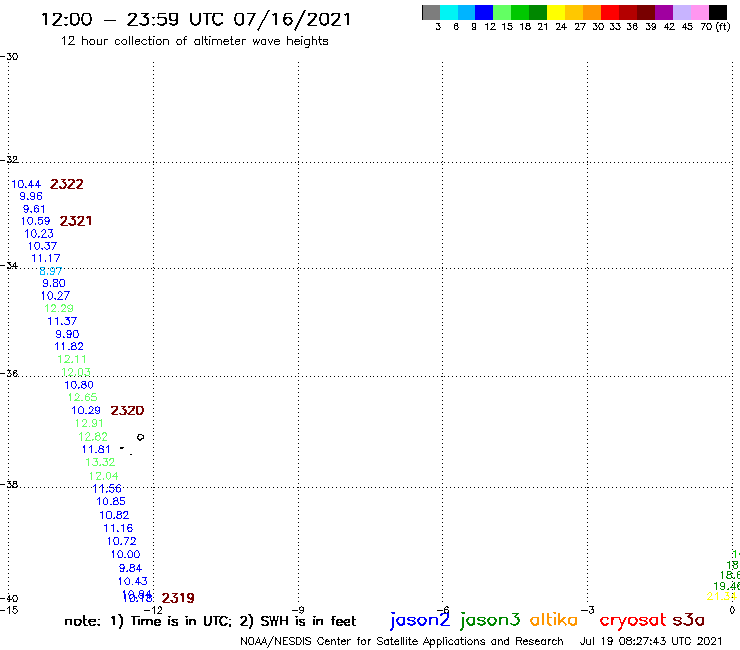
Task: Click the latitude axis label -38
Action: (x=9, y=484)
